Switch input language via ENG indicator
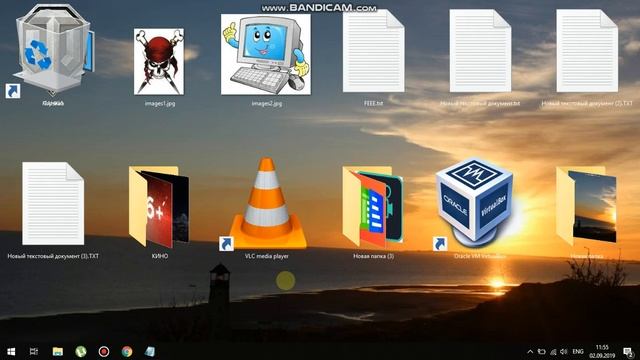This screenshot has height=360, width=640. [578, 351]
